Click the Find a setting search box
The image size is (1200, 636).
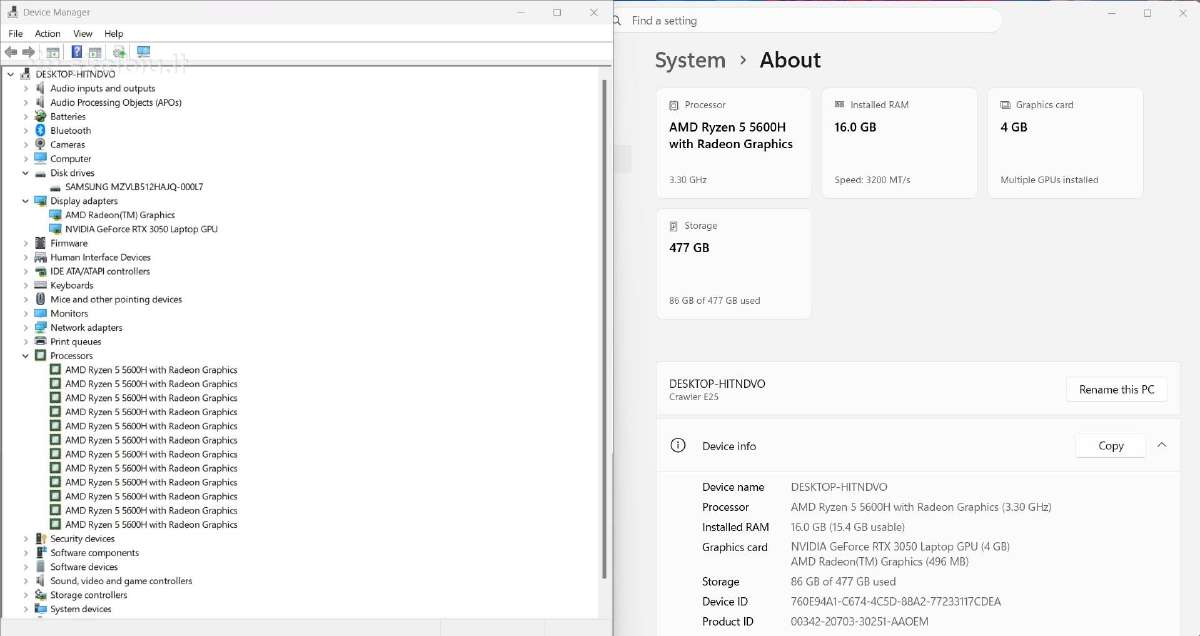click(808, 20)
